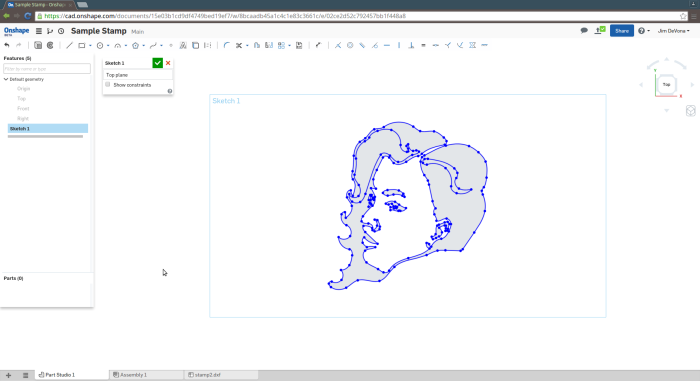
Task: Apply the Horizontal constraint
Action: pyautogui.click(x=387, y=45)
